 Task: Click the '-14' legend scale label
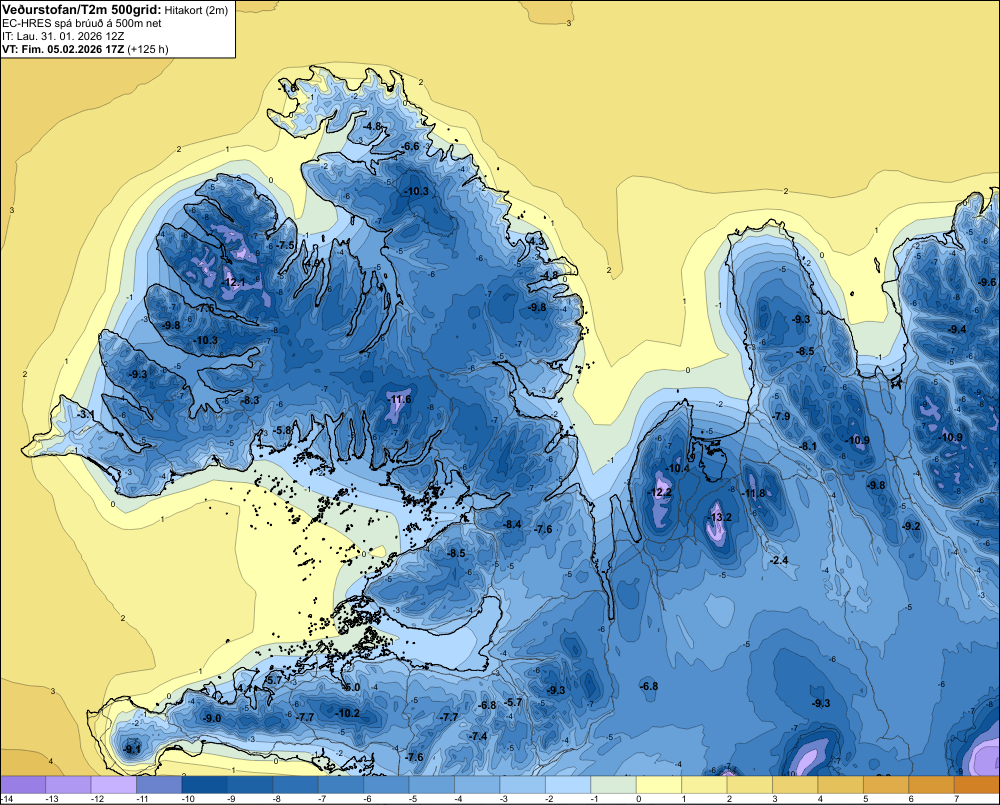pos(7,799)
